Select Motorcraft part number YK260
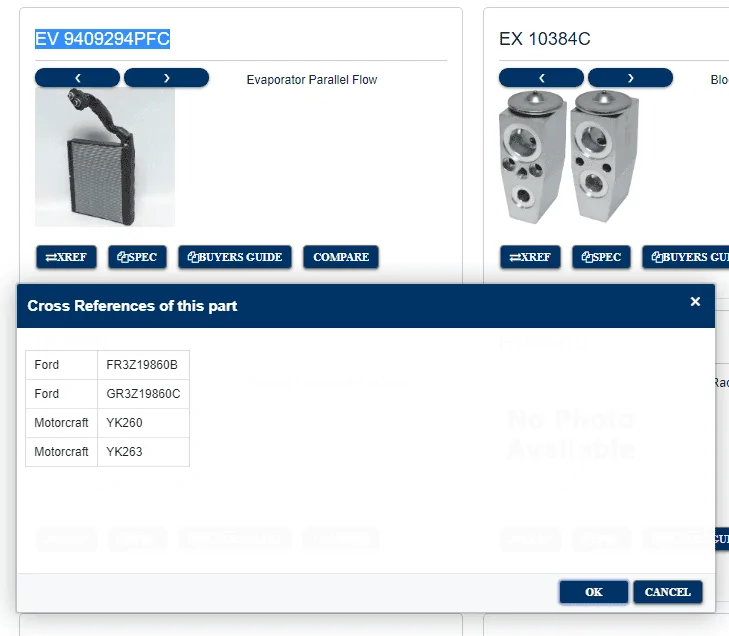Screen dimensions: 729x636 point(124,423)
